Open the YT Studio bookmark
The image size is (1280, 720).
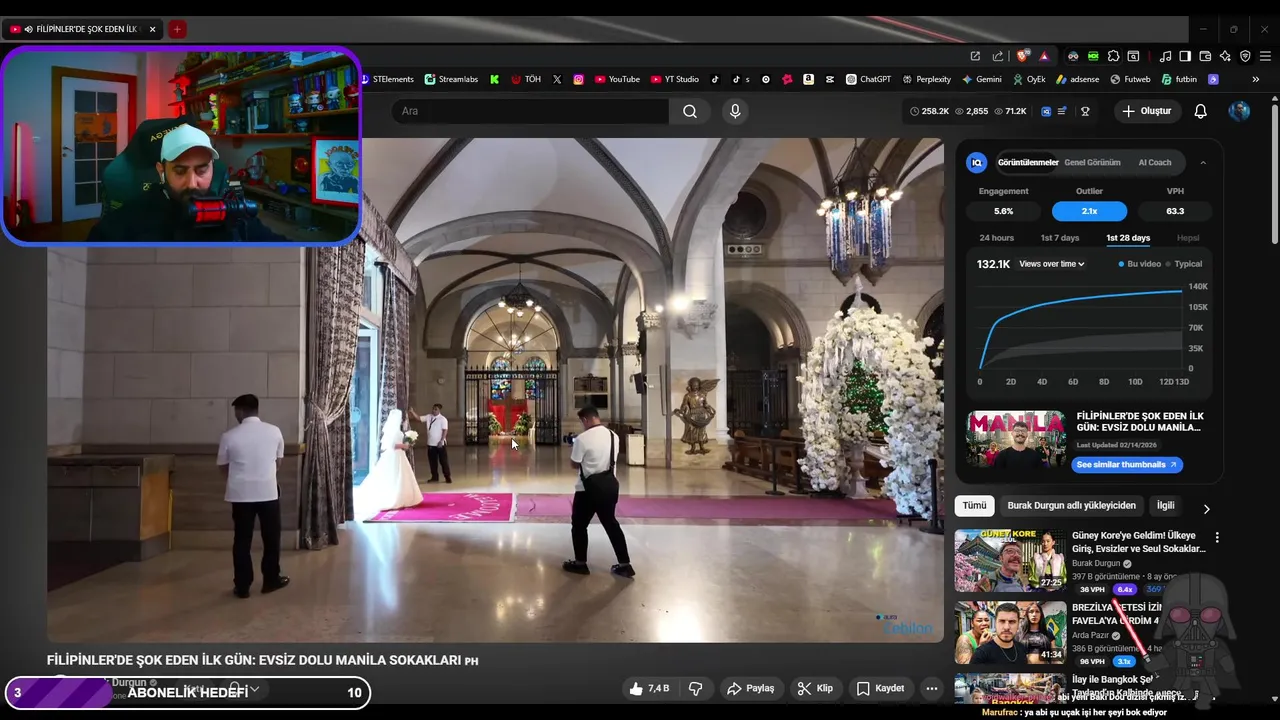(675, 79)
